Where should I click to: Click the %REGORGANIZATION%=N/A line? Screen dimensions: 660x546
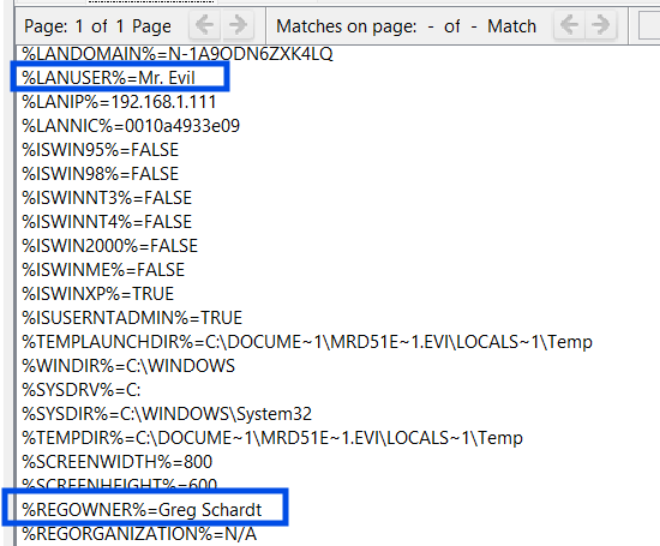(140, 534)
